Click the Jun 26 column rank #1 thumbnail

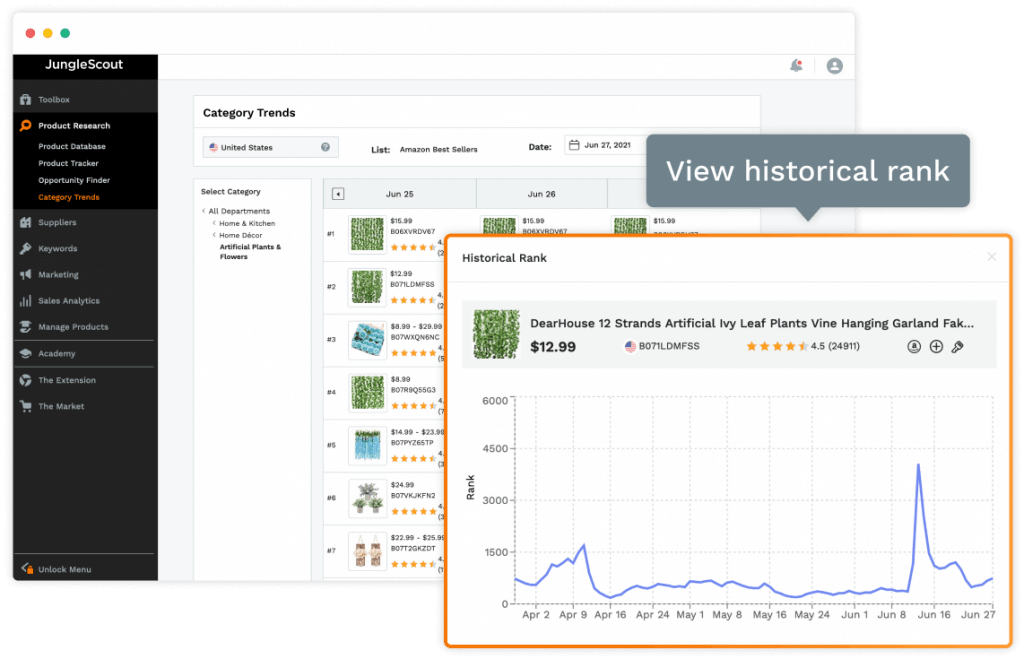click(x=500, y=226)
